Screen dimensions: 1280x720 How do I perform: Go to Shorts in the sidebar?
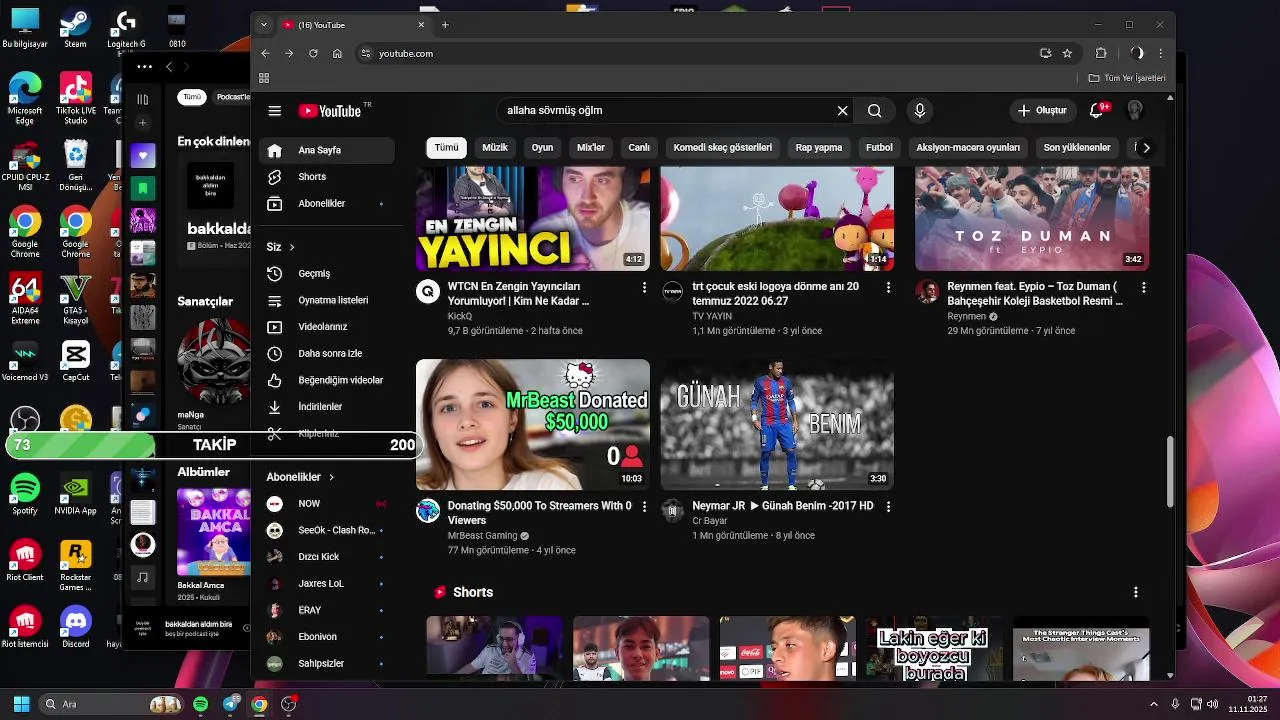click(327, 177)
